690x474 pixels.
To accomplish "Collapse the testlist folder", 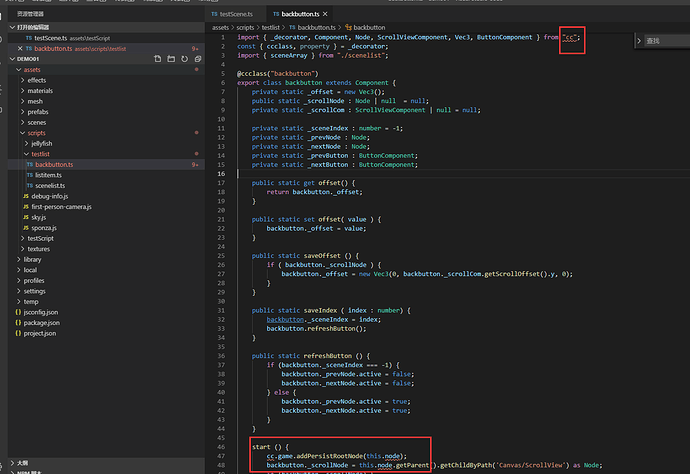I will tap(41, 154).
